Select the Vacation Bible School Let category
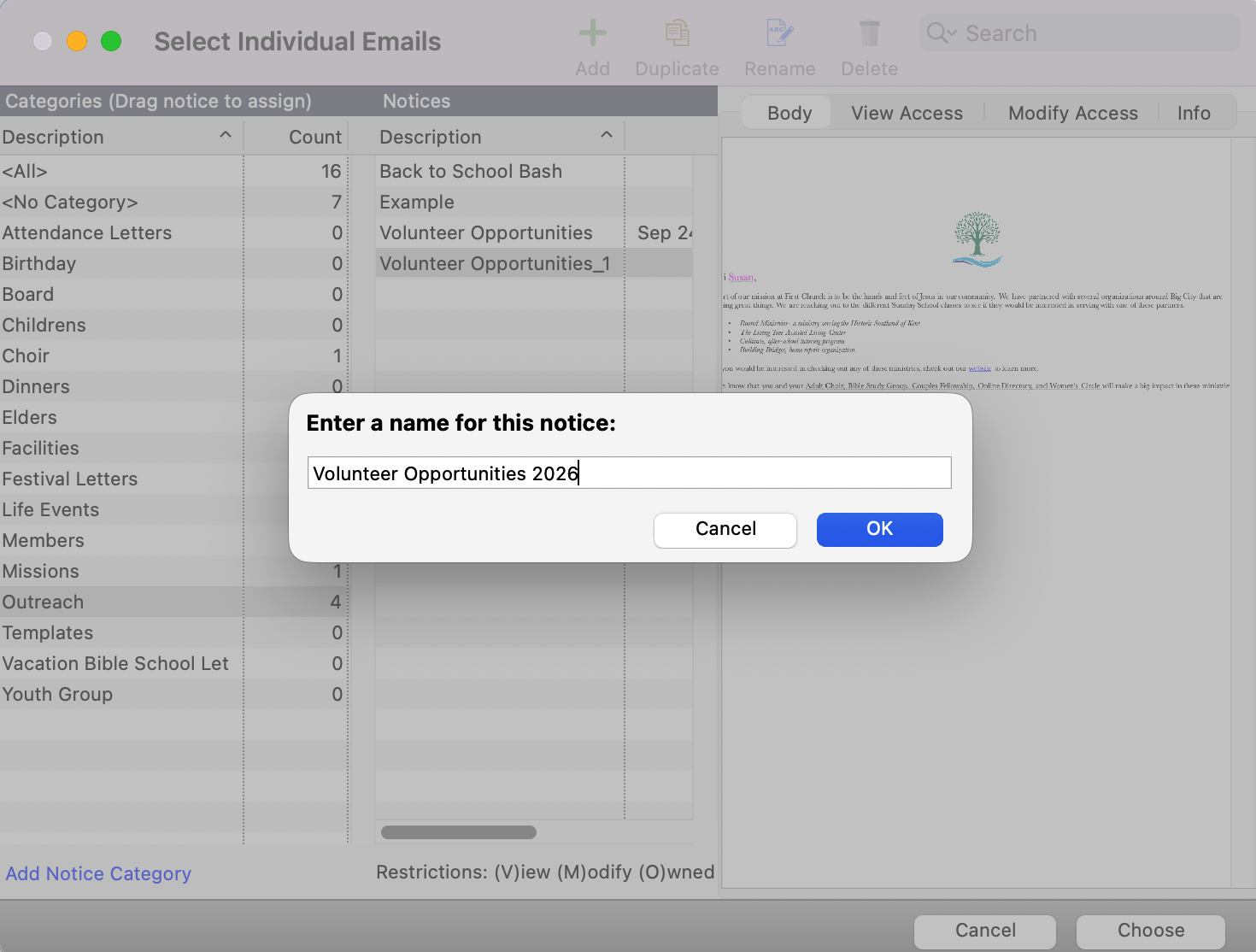Screen dimensions: 1256x952 (x=173, y=663)
